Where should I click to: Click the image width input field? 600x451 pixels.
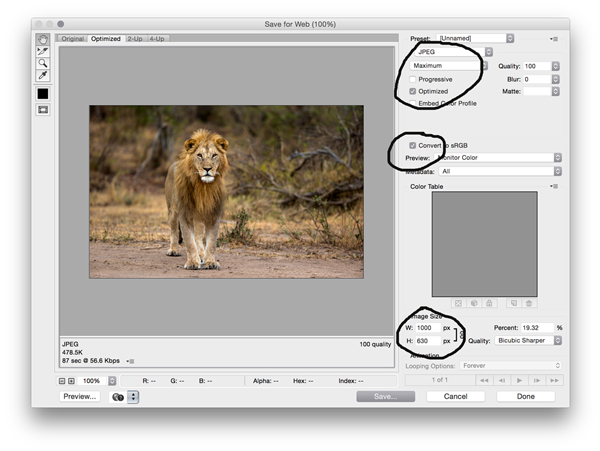coord(427,328)
